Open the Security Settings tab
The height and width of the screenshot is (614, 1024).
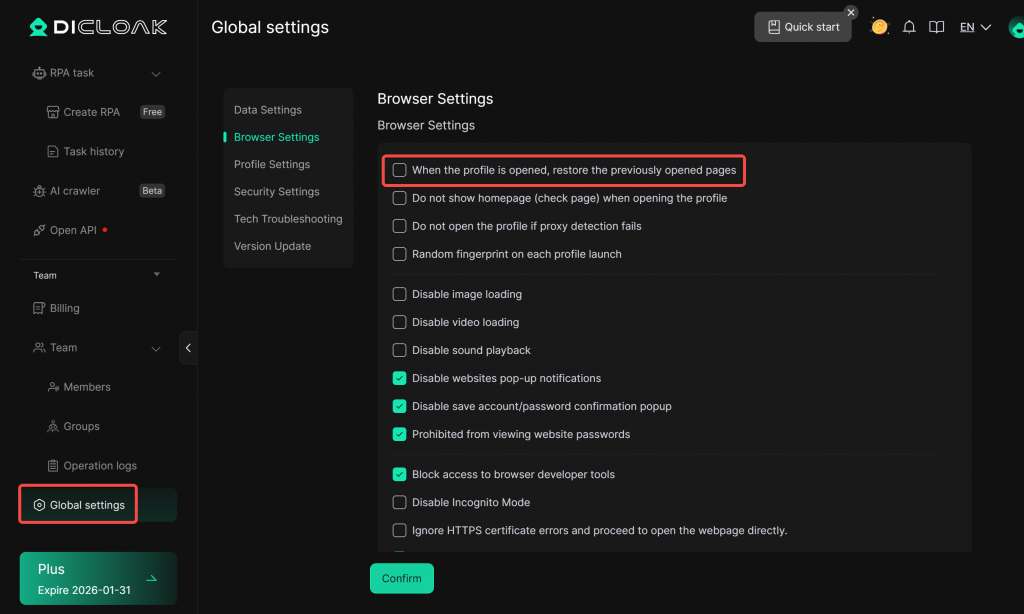coord(277,192)
